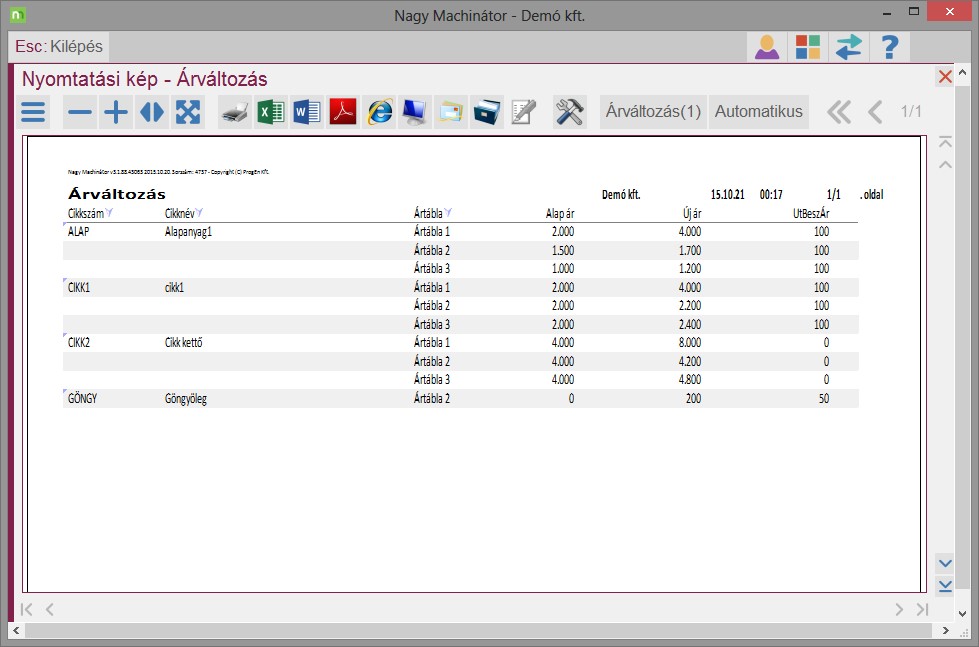Viewport: 979px width, 647px height.
Task: Select Cikk kettő item name
Action: (x=184, y=343)
